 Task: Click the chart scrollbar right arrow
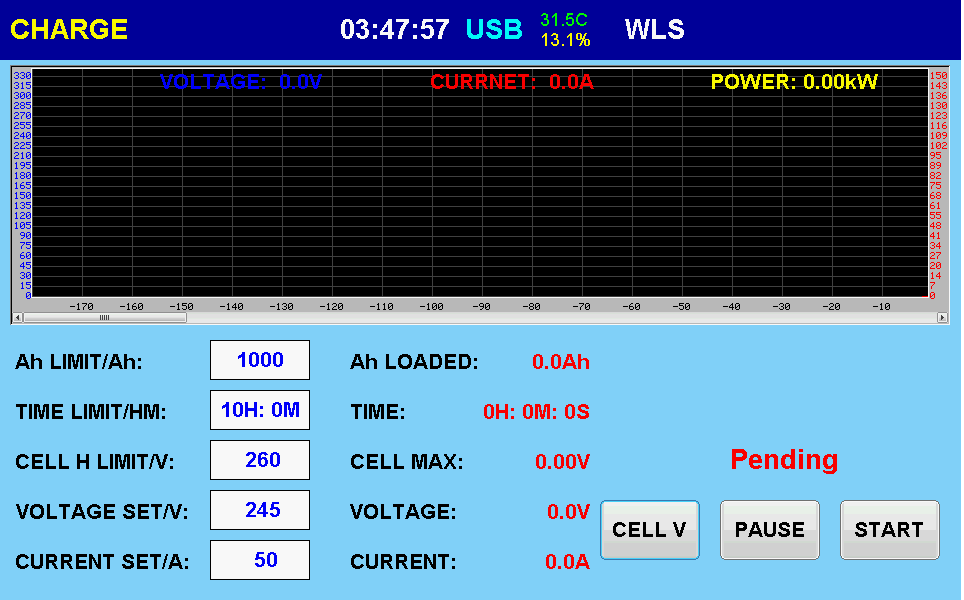[942, 318]
